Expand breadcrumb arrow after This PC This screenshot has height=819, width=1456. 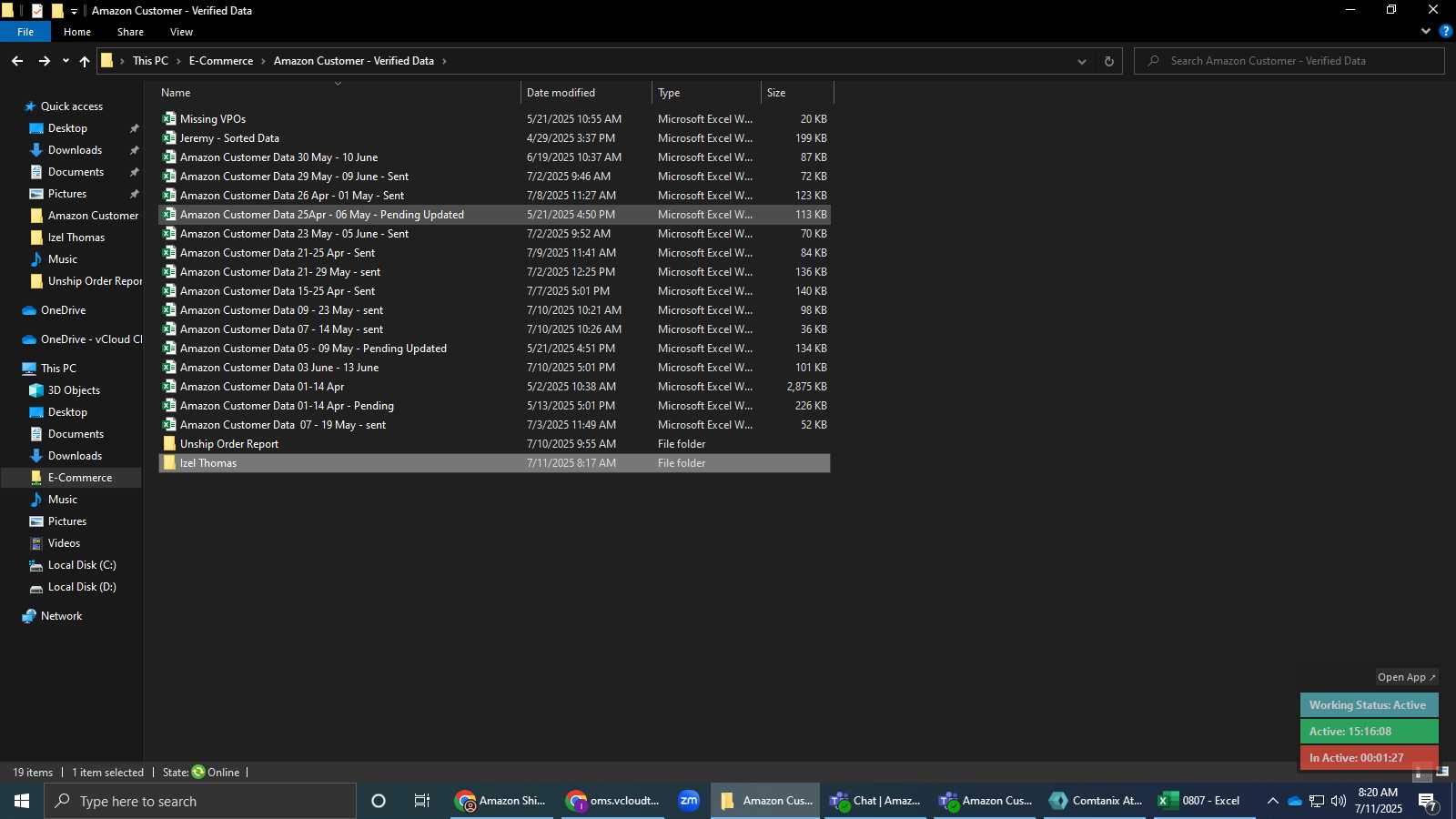coord(179,61)
